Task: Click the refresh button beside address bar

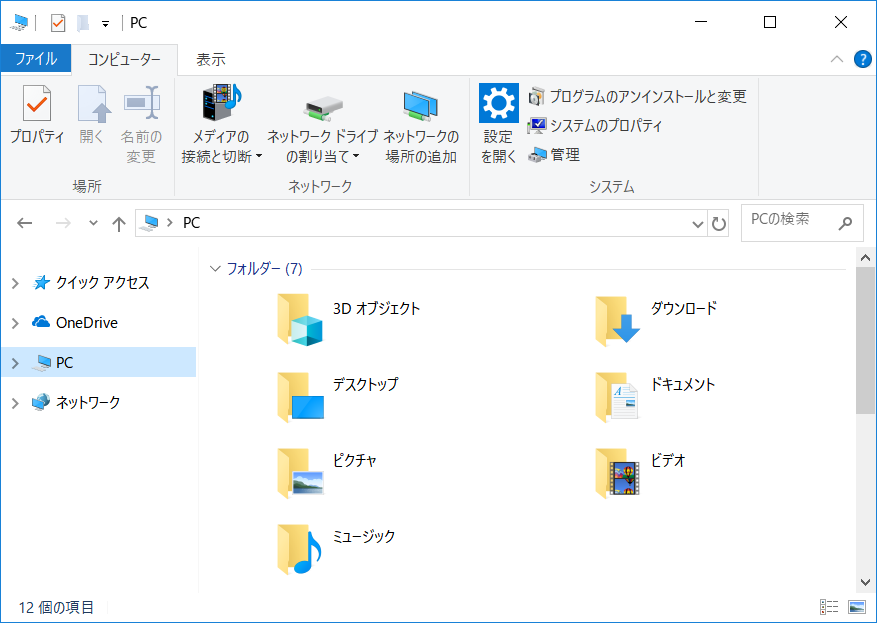Action: (719, 224)
